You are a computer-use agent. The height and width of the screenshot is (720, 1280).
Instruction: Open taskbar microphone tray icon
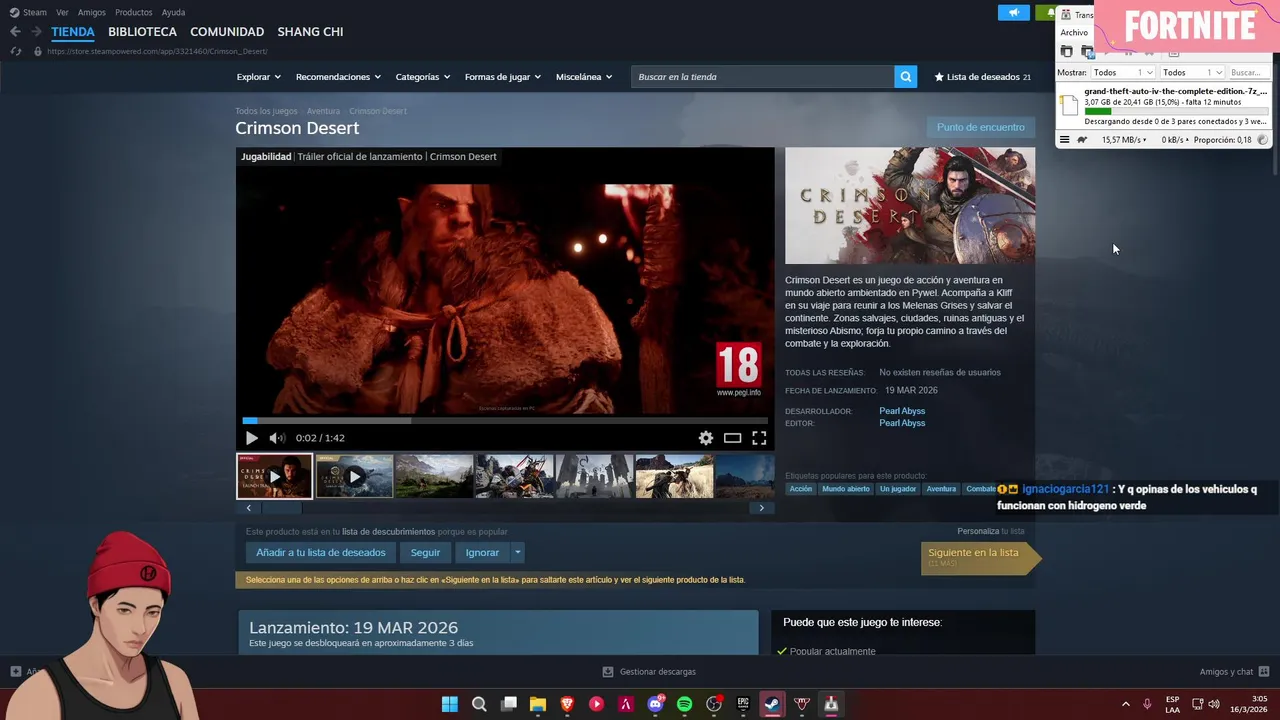(x=1147, y=704)
